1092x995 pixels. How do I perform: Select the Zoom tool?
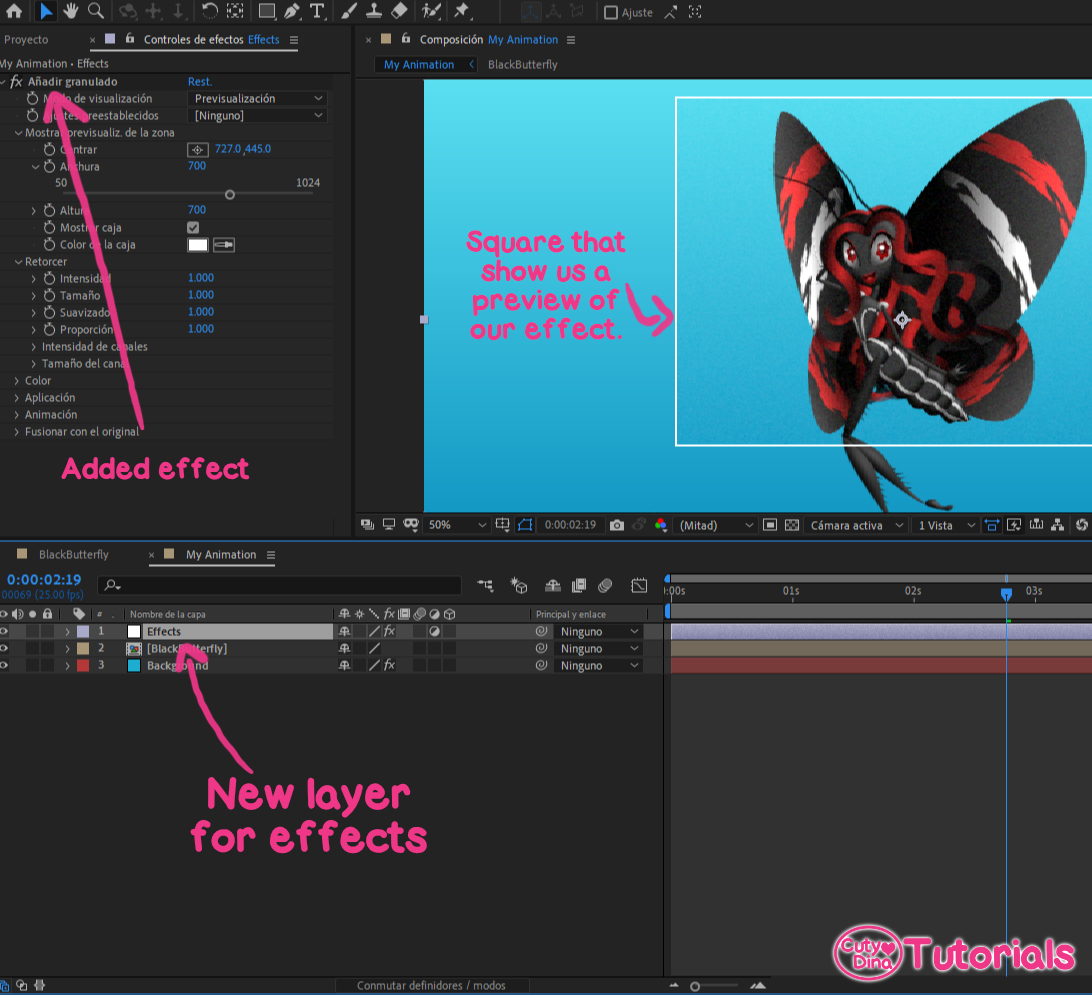point(96,12)
